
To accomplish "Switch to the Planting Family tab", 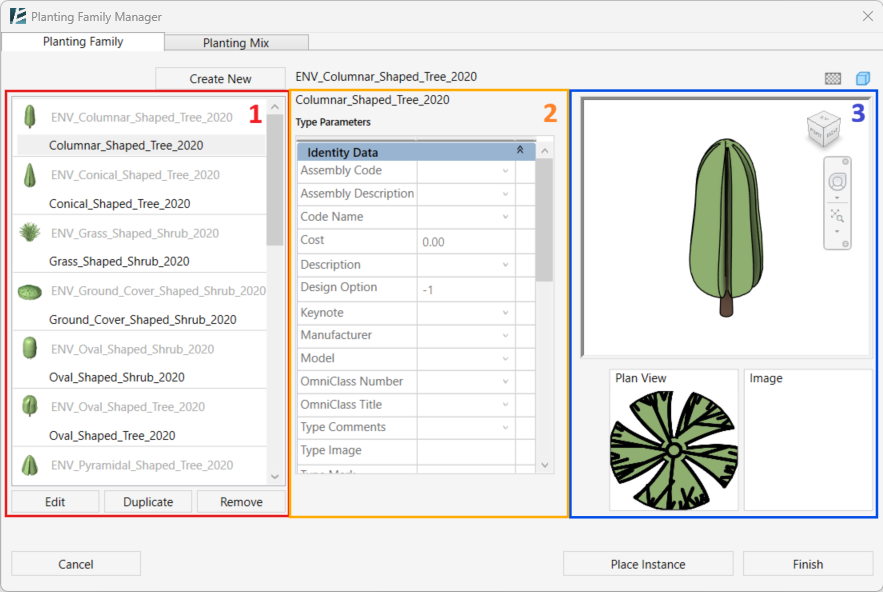I will point(83,42).
